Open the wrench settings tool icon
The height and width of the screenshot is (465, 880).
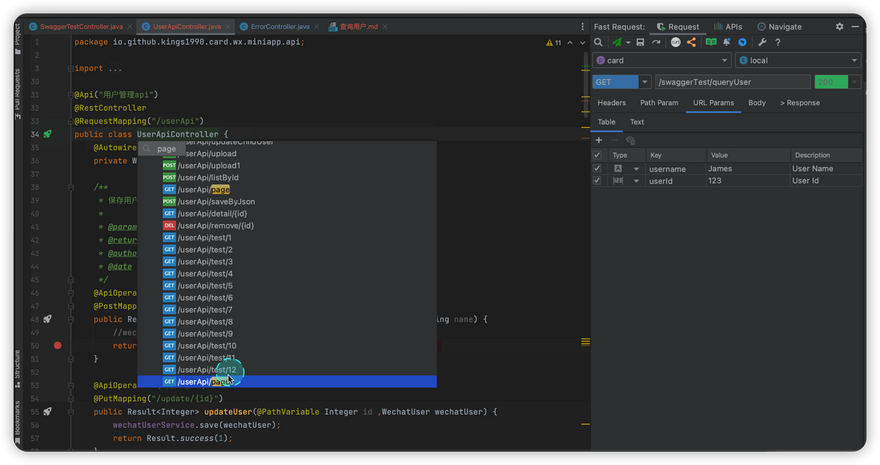coord(762,43)
